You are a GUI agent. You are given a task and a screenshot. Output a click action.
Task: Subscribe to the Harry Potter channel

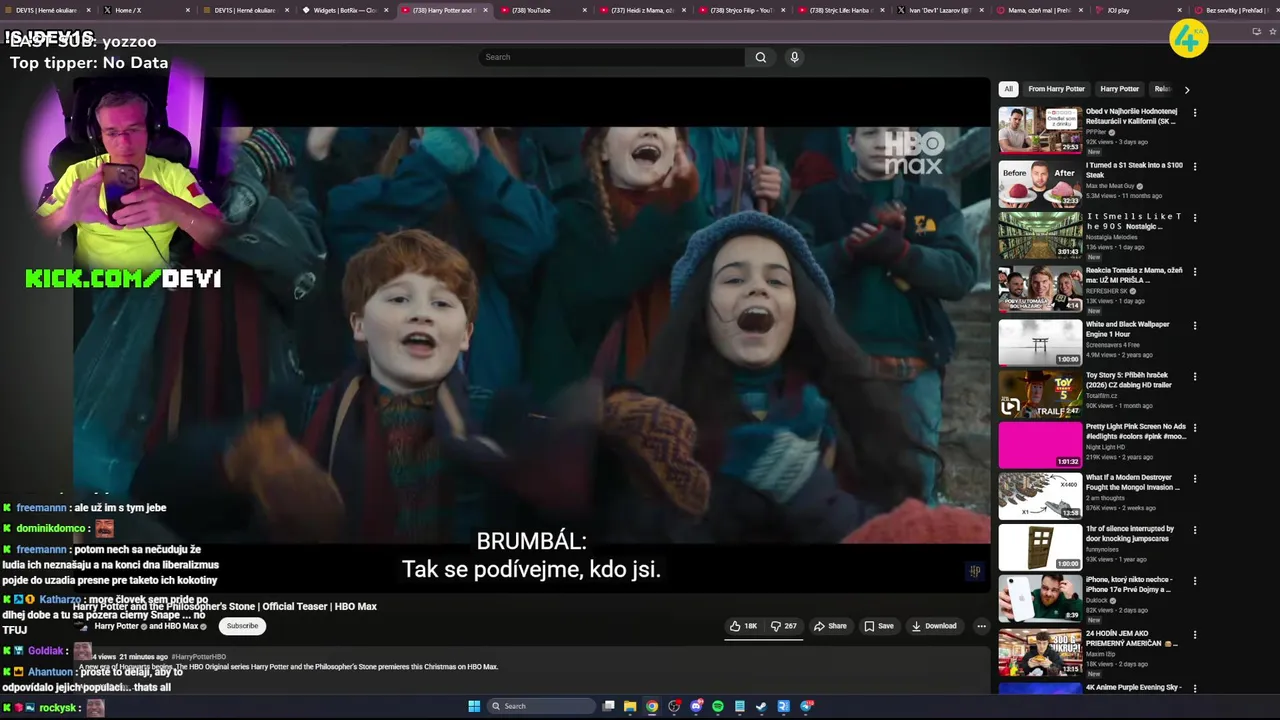[x=242, y=626]
